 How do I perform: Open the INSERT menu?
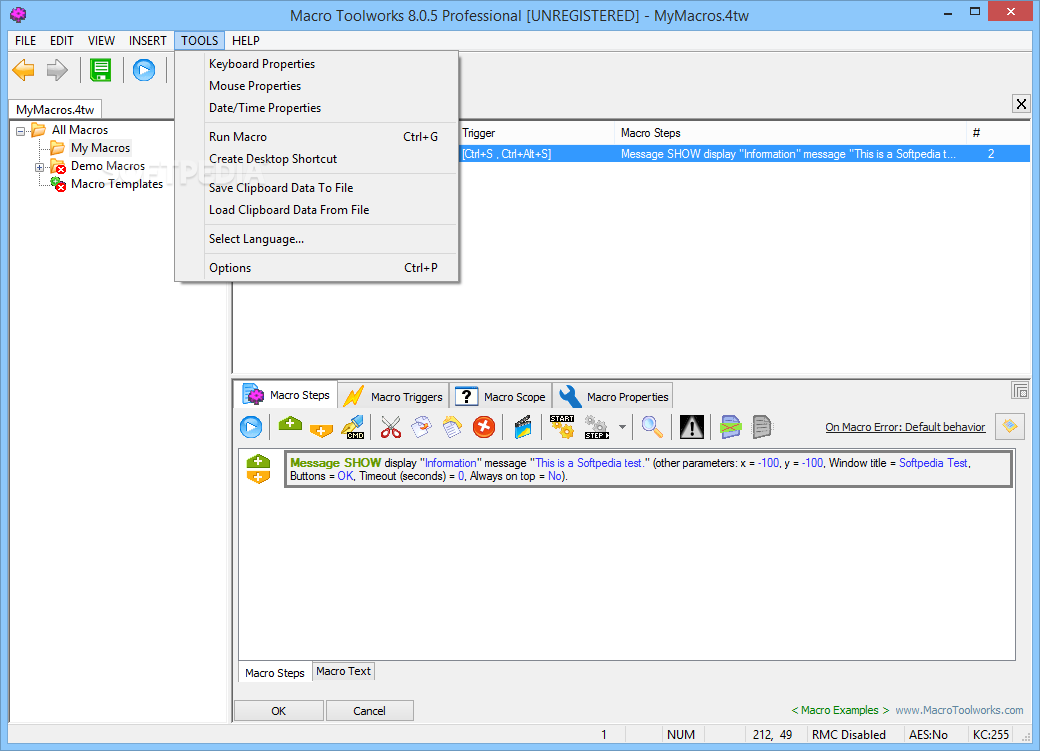coord(147,40)
